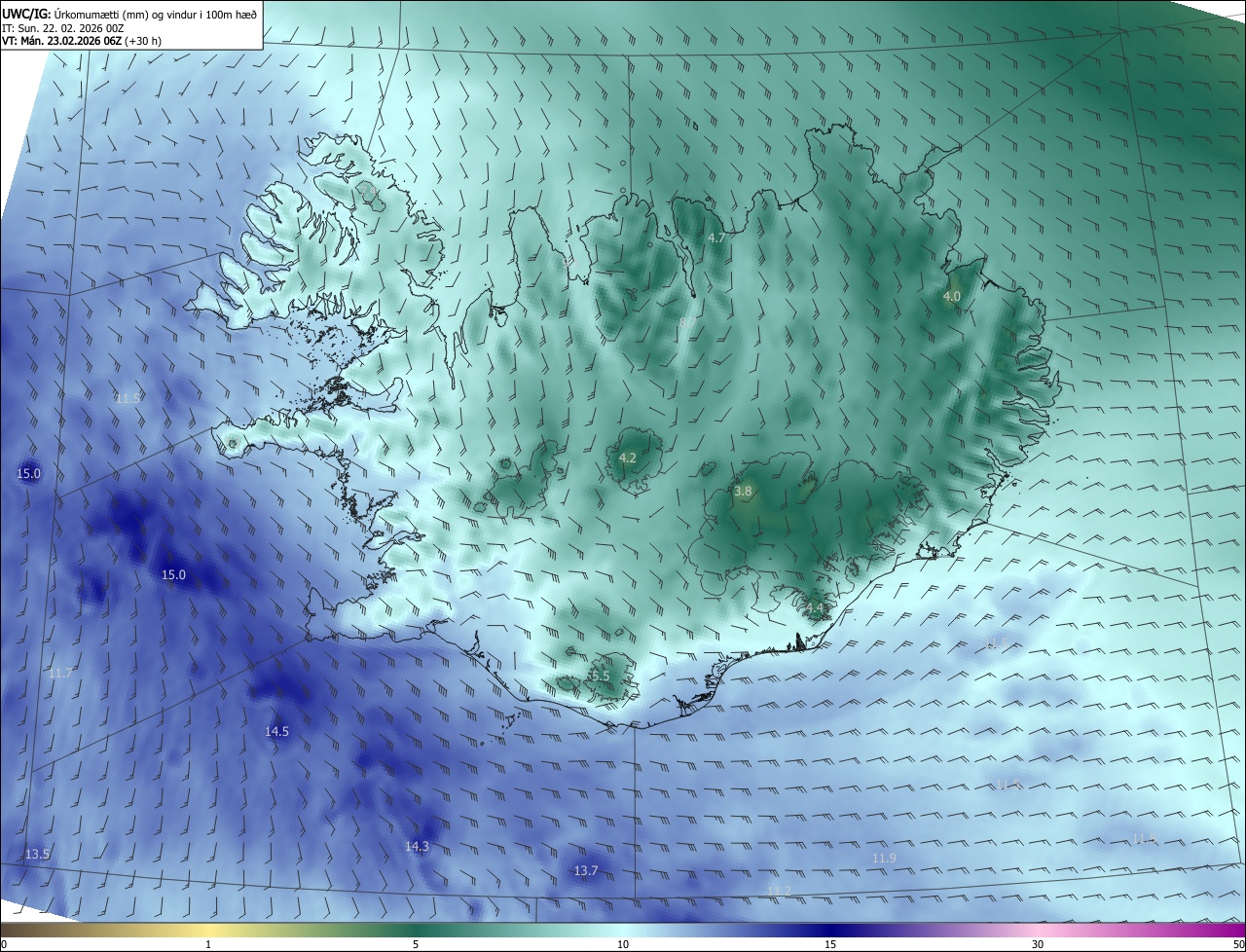Select the 8.7 value label inland
Viewport: 1246px width, 952px height.
[687, 322]
